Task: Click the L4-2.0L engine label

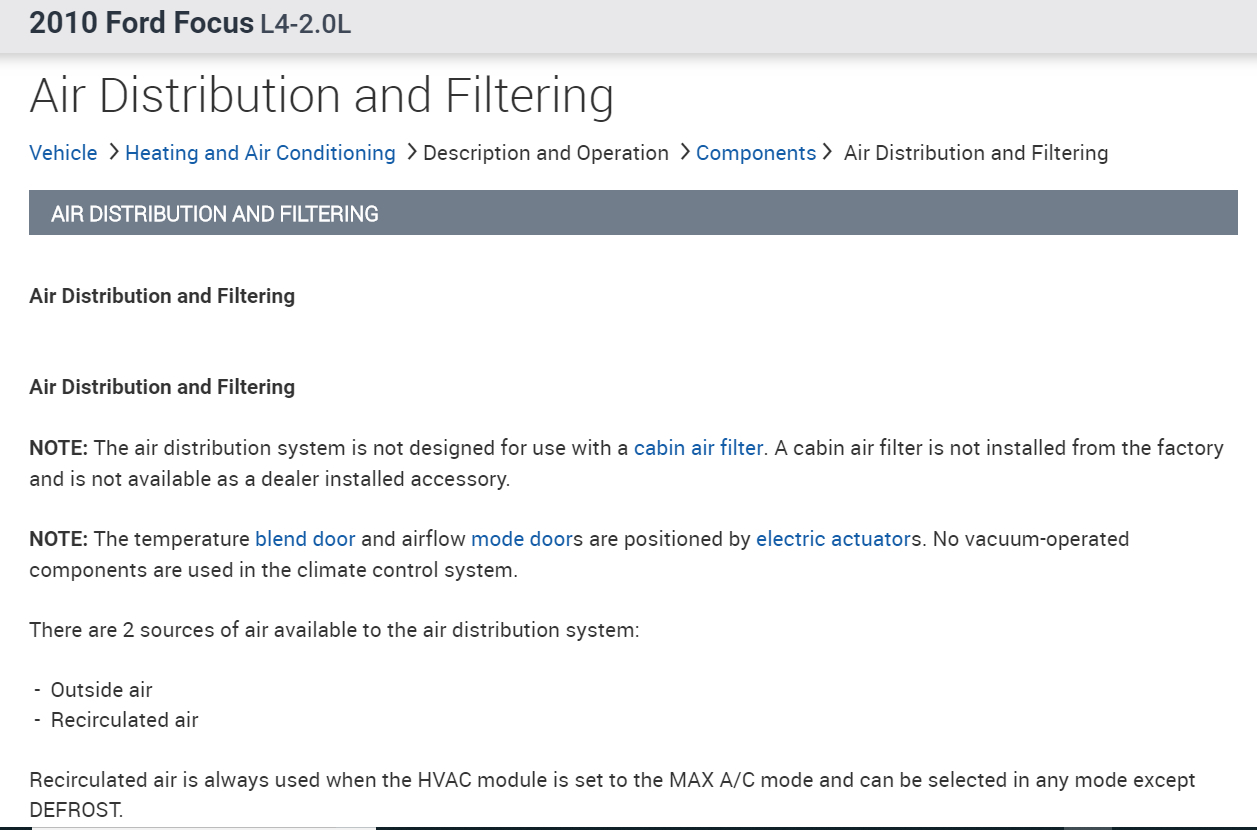Action: [x=305, y=24]
